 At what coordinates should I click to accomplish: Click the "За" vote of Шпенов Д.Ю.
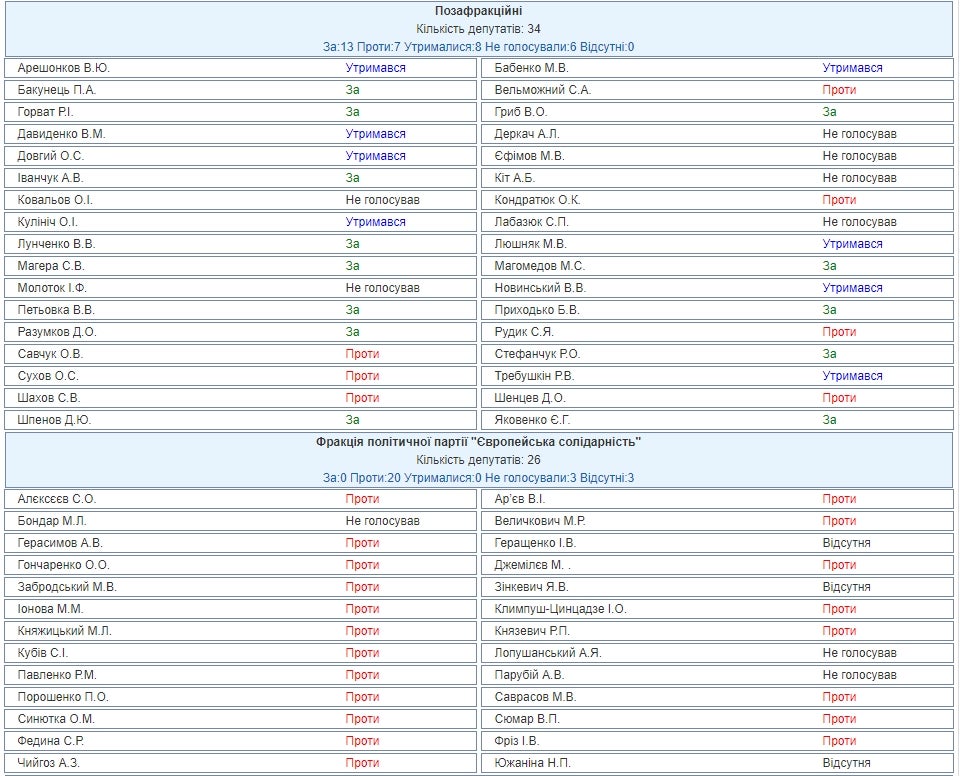[352, 420]
